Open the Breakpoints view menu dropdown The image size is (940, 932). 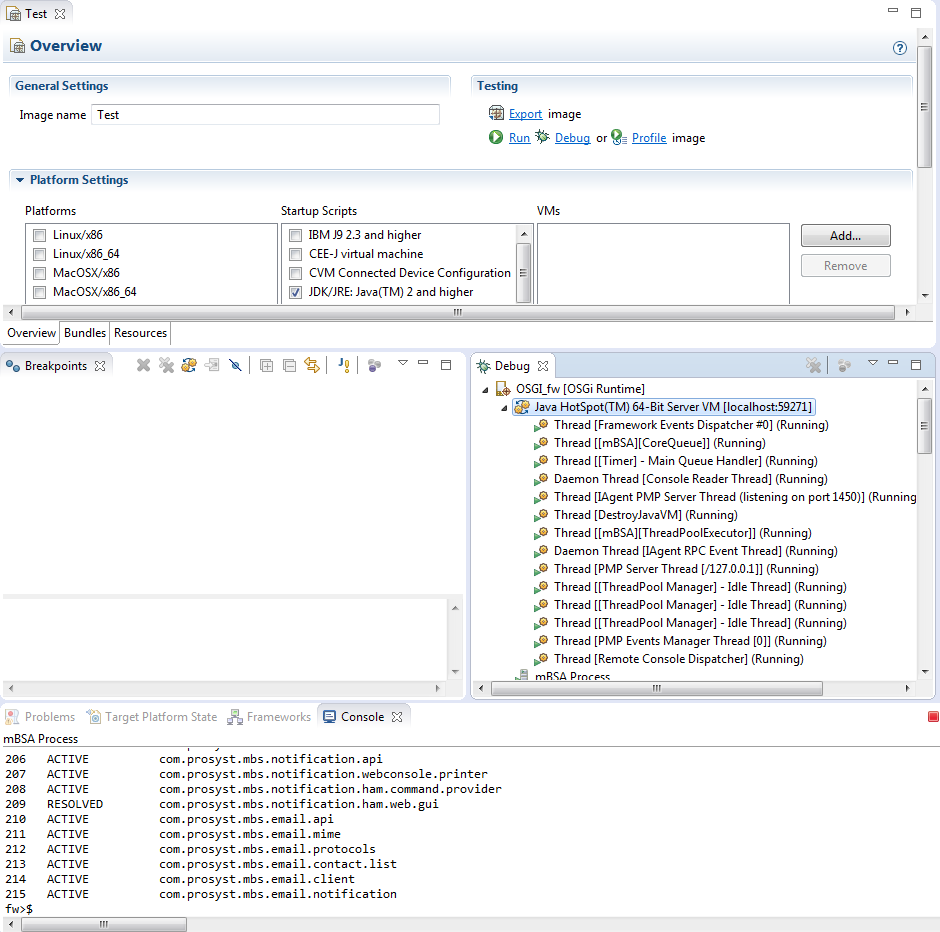[x=402, y=364]
